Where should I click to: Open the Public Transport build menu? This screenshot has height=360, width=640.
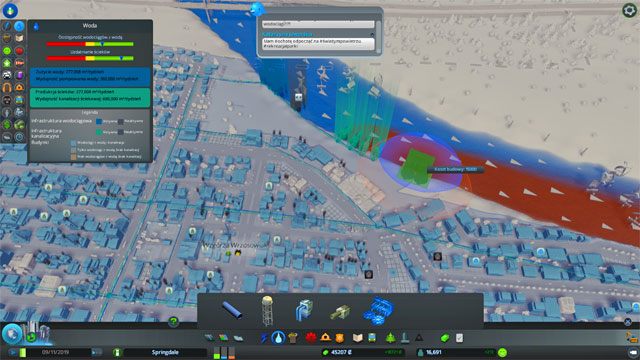tap(372, 338)
